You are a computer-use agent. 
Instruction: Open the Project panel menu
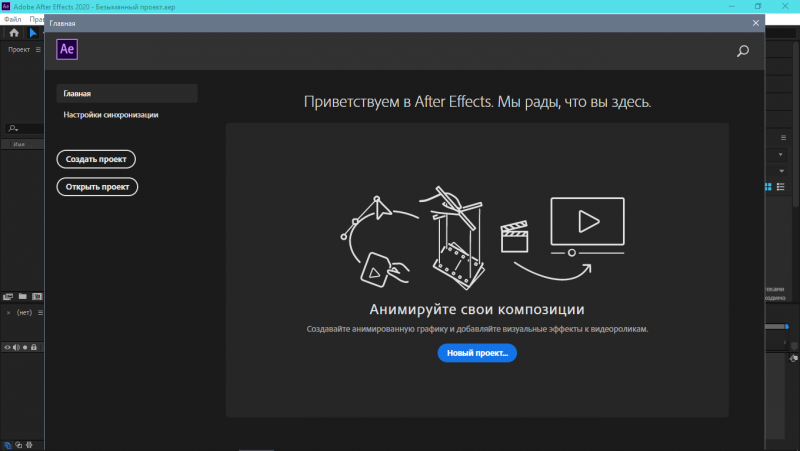click(x=38, y=50)
